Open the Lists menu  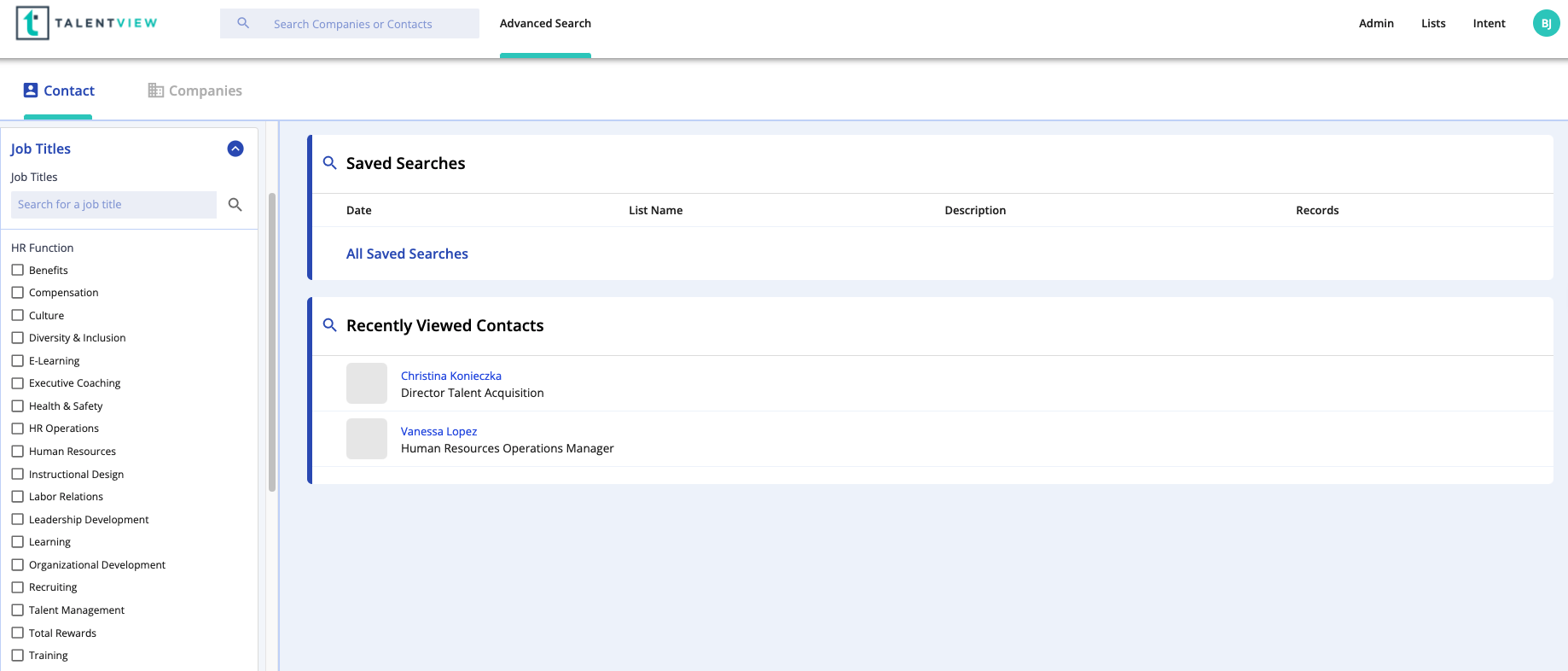click(x=1433, y=23)
